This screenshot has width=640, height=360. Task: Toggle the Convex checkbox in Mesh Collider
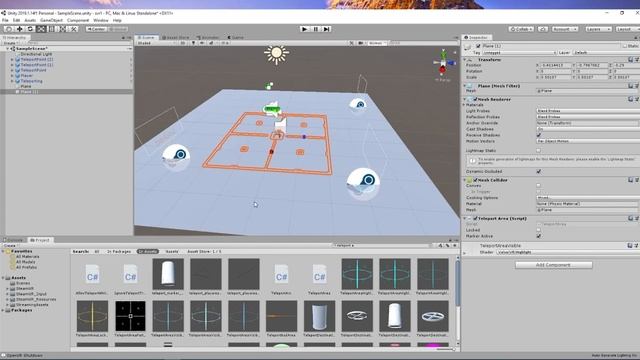pyautogui.click(x=539, y=186)
